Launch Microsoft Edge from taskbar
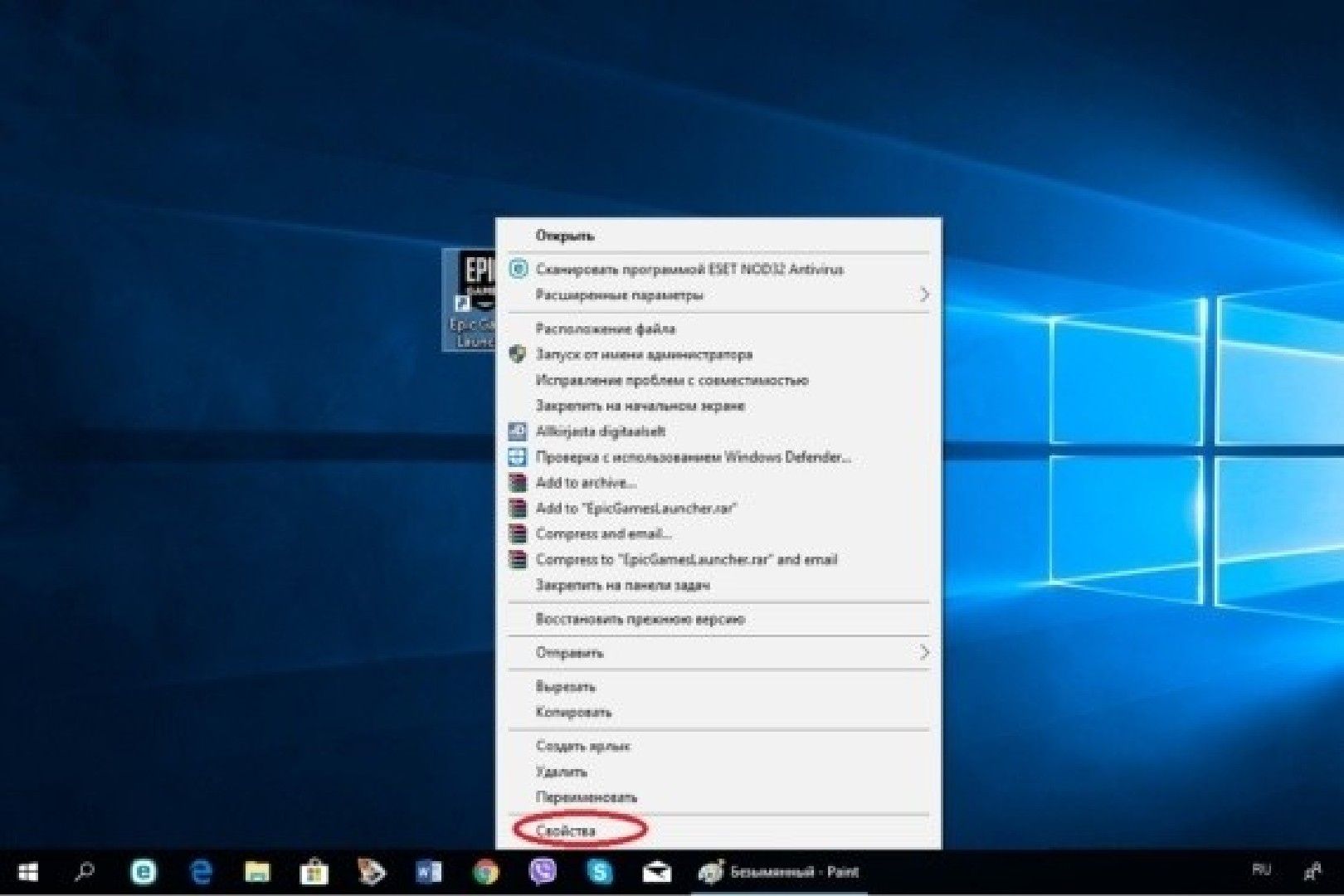Viewport: 1344px width, 896px height. [201, 872]
